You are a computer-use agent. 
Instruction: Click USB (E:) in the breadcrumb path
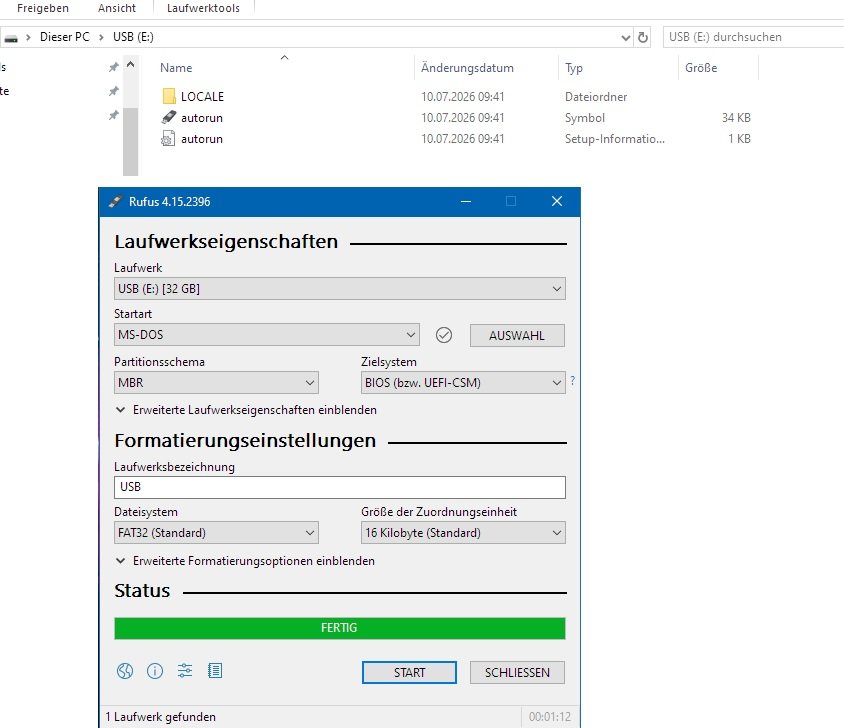(133, 37)
